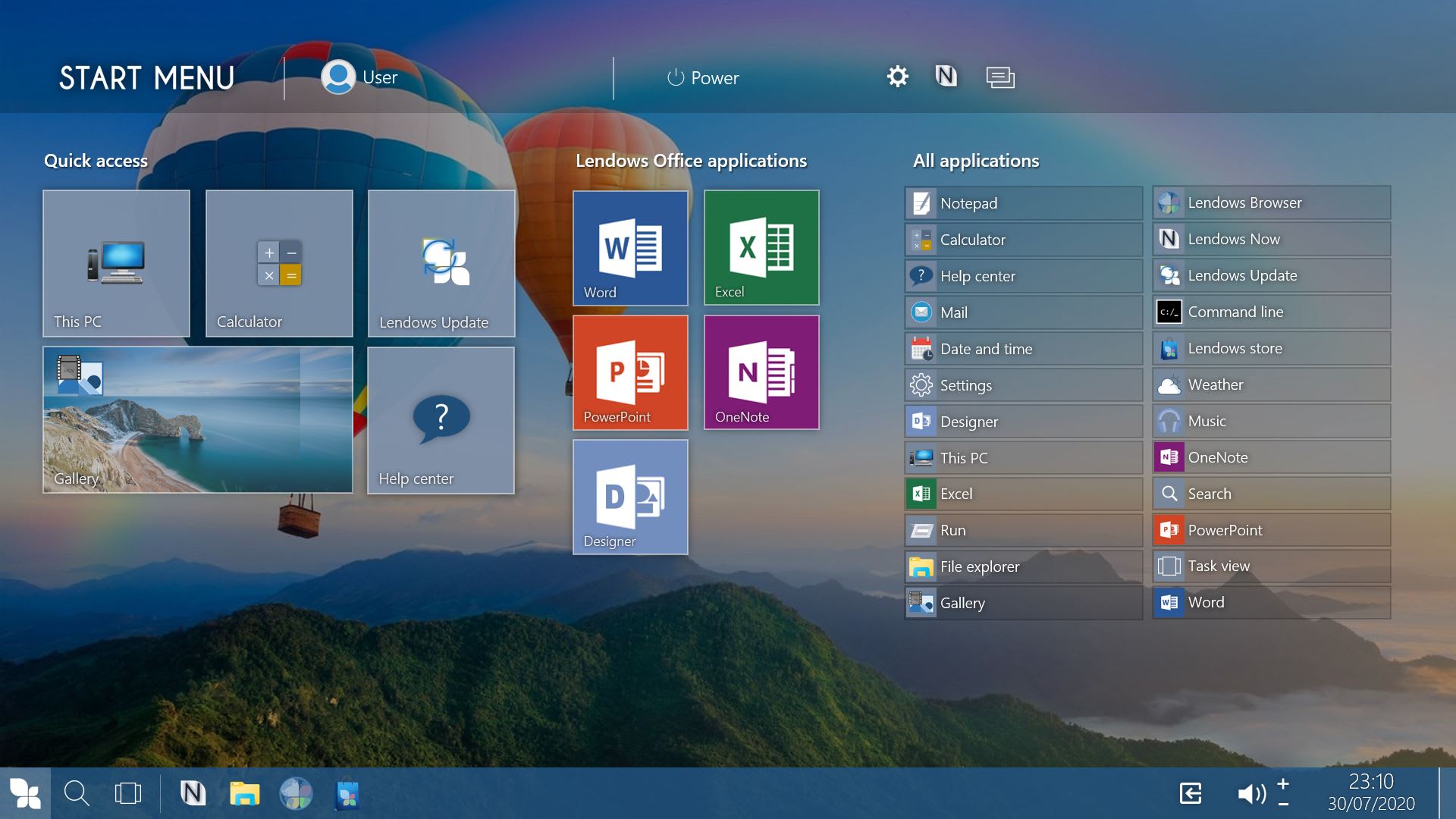This screenshot has width=1456, height=819.
Task: Open Notepad from All applications list
Action: (1024, 203)
